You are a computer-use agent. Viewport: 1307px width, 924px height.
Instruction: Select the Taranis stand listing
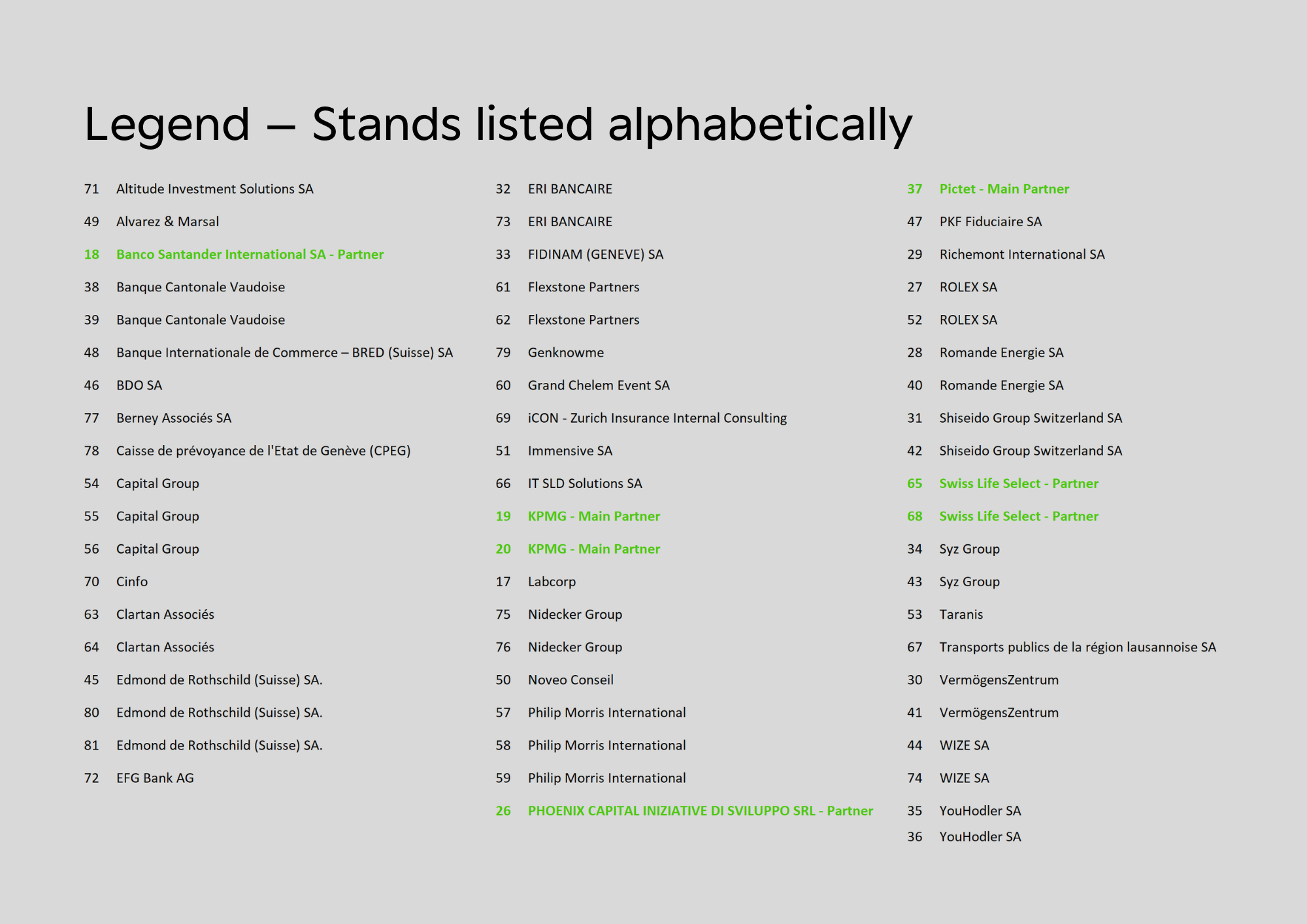[x=961, y=614]
